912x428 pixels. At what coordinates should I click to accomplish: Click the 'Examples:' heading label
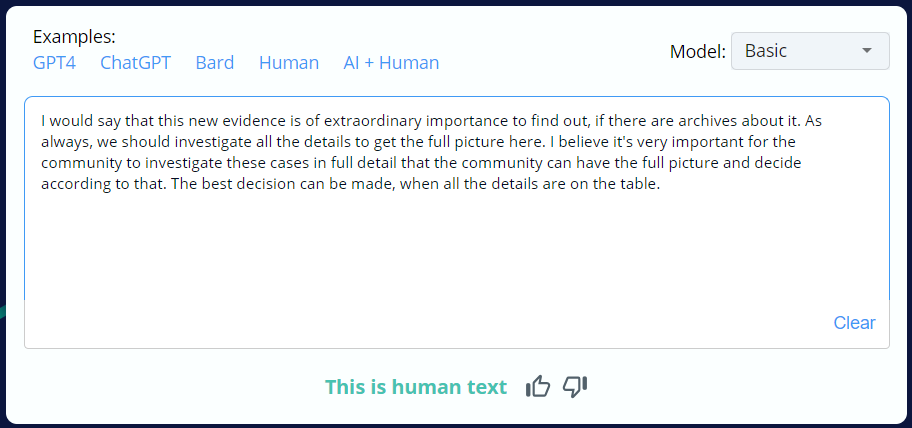click(74, 37)
